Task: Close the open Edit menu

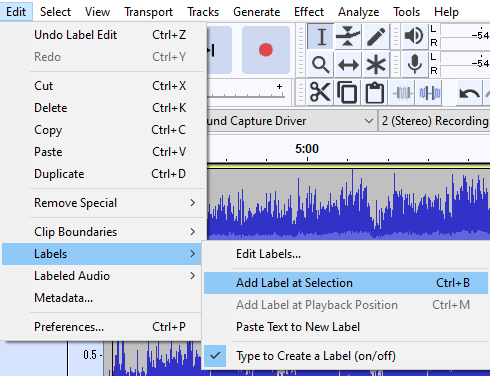Action: point(16,12)
